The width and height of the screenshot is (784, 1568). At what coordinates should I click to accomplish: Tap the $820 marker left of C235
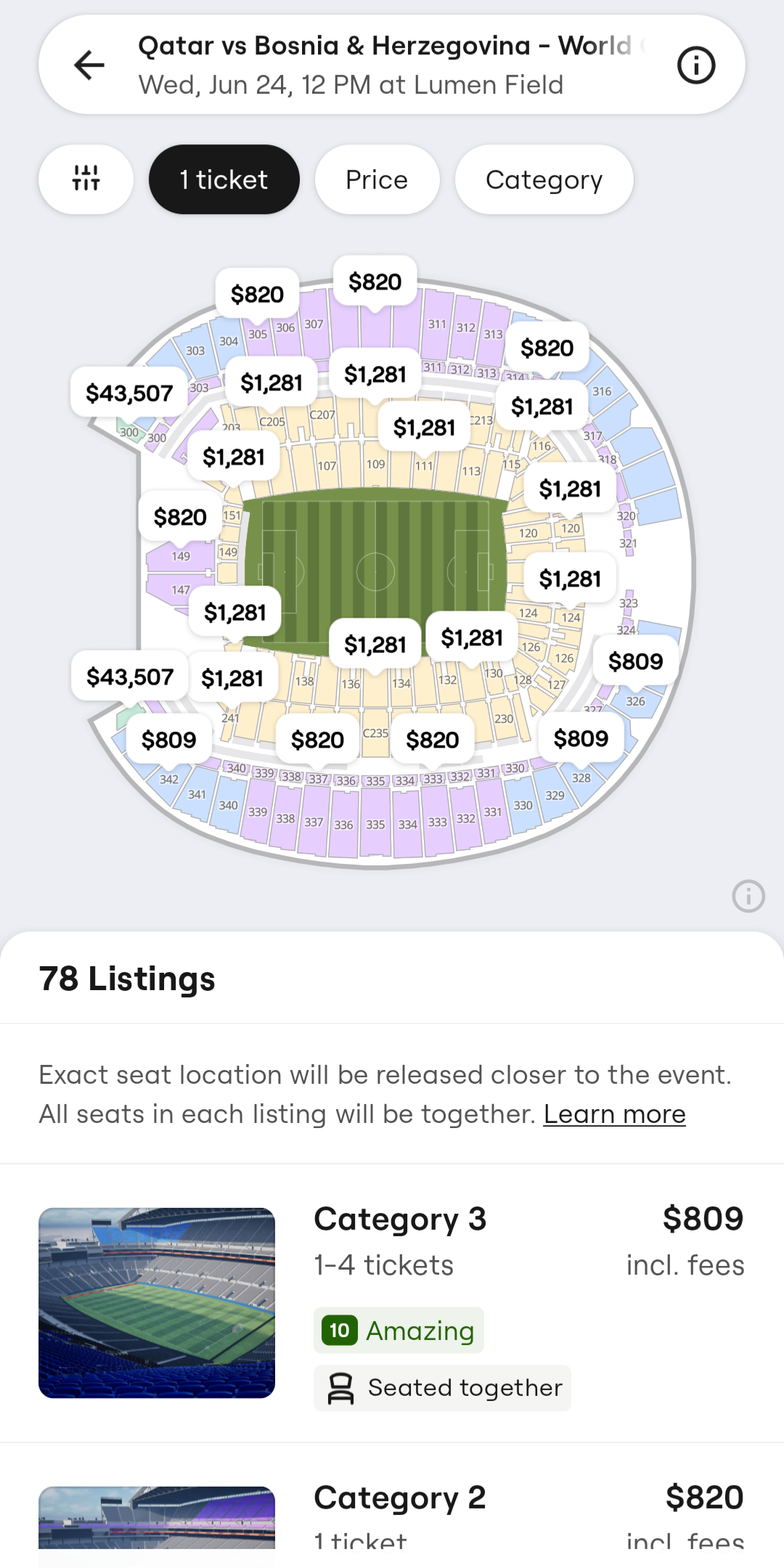(x=317, y=740)
